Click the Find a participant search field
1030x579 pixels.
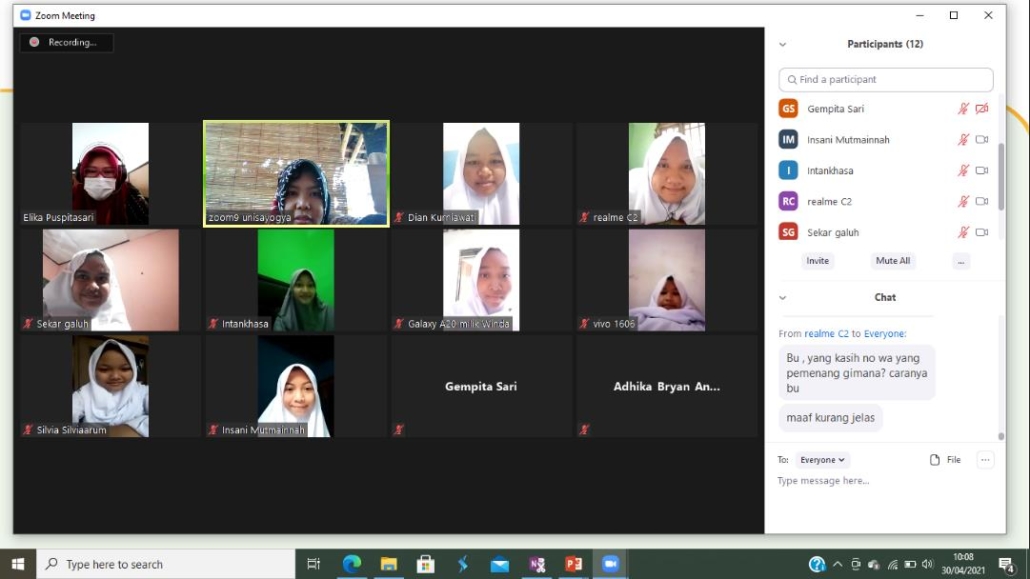(885, 80)
